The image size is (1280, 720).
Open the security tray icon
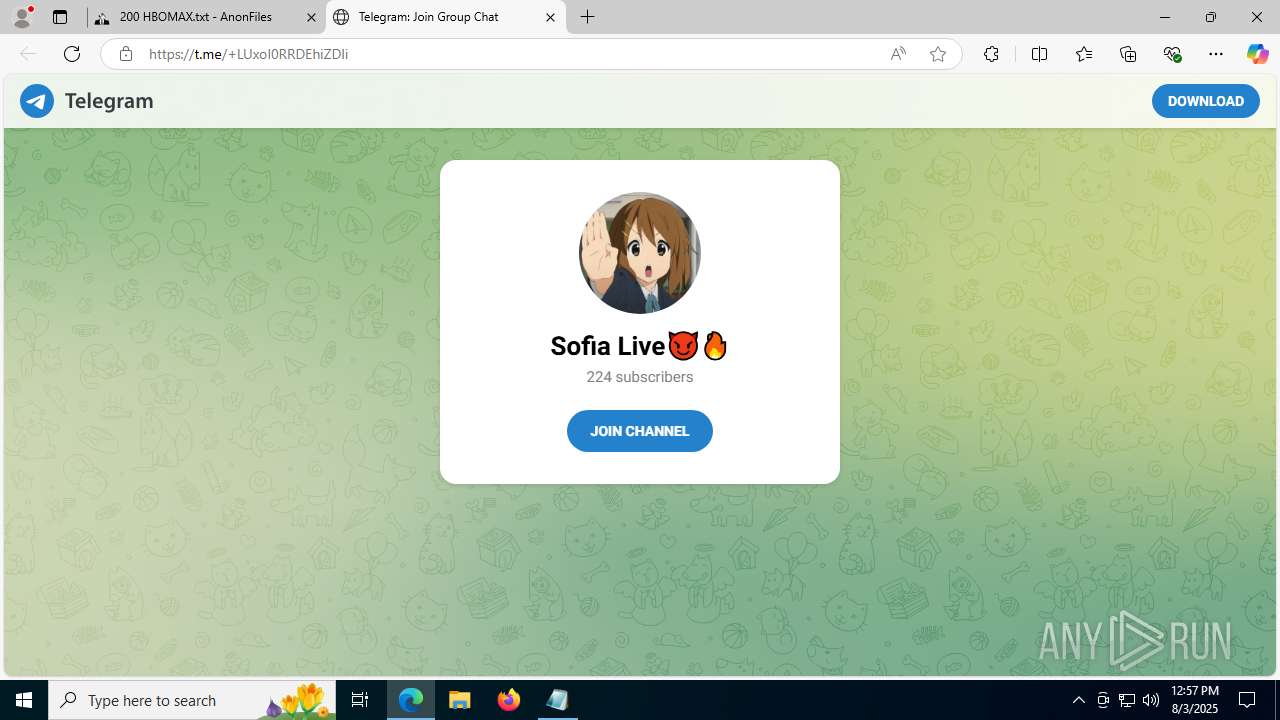point(1103,700)
